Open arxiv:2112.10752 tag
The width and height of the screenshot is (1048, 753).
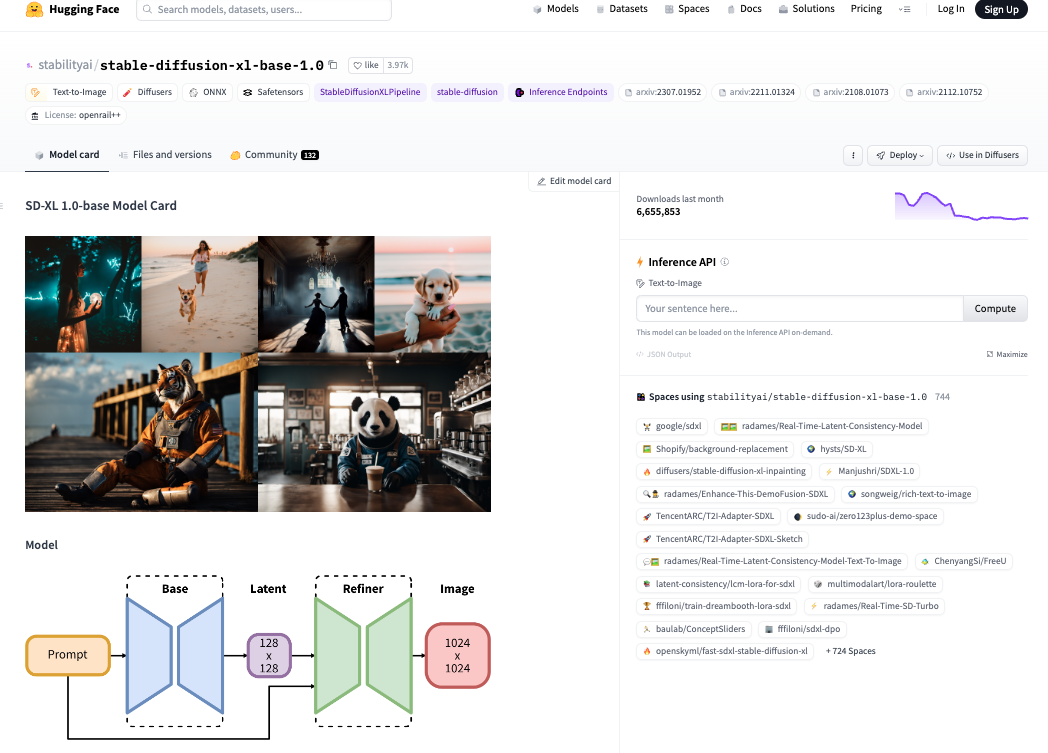(944, 92)
